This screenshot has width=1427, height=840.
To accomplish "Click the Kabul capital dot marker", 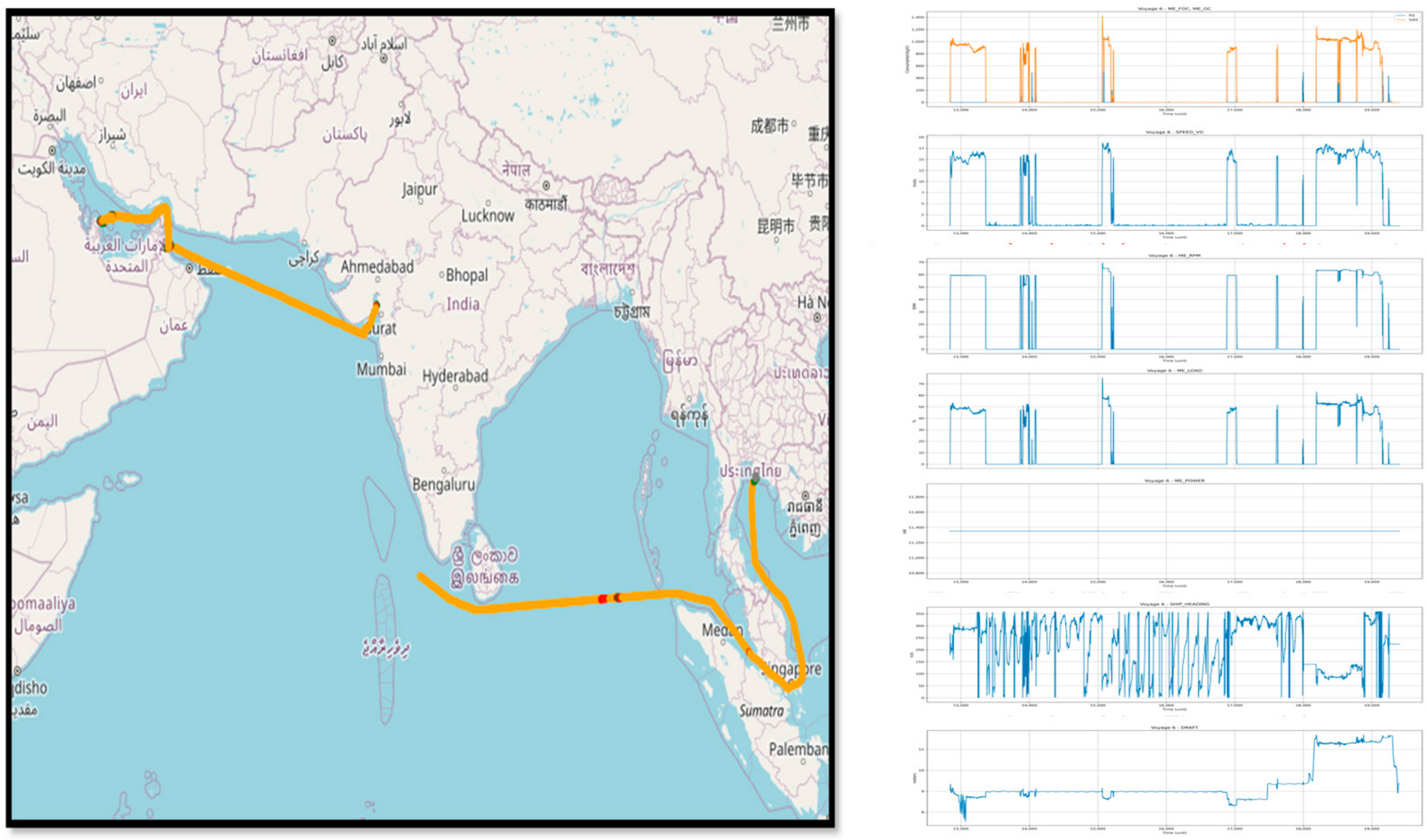I will (x=333, y=41).
